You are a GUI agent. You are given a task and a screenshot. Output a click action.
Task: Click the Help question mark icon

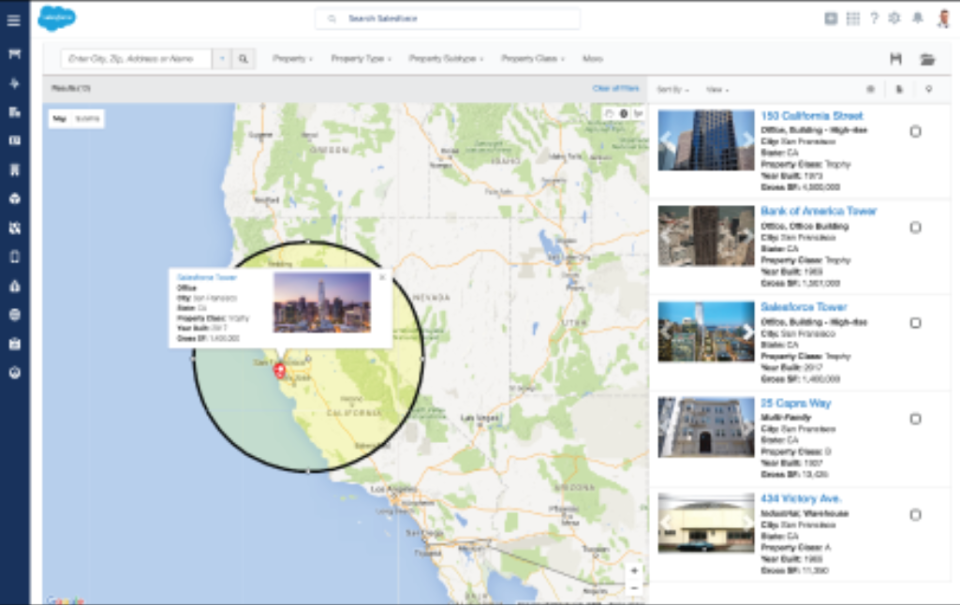click(875, 17)
